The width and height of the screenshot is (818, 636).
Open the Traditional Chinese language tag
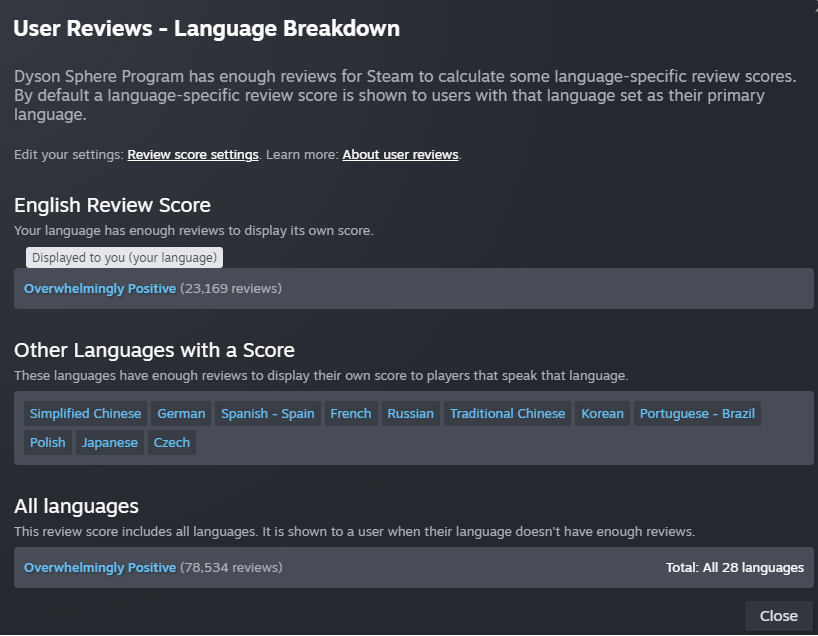tap(508, 414)
